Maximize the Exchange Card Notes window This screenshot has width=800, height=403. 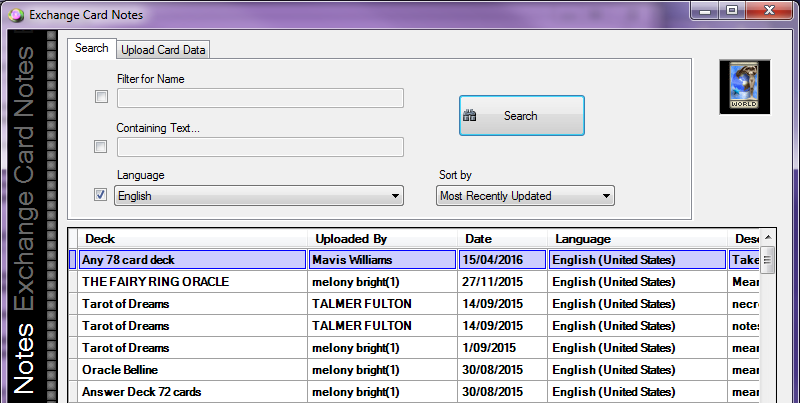(x=732, y=10)
